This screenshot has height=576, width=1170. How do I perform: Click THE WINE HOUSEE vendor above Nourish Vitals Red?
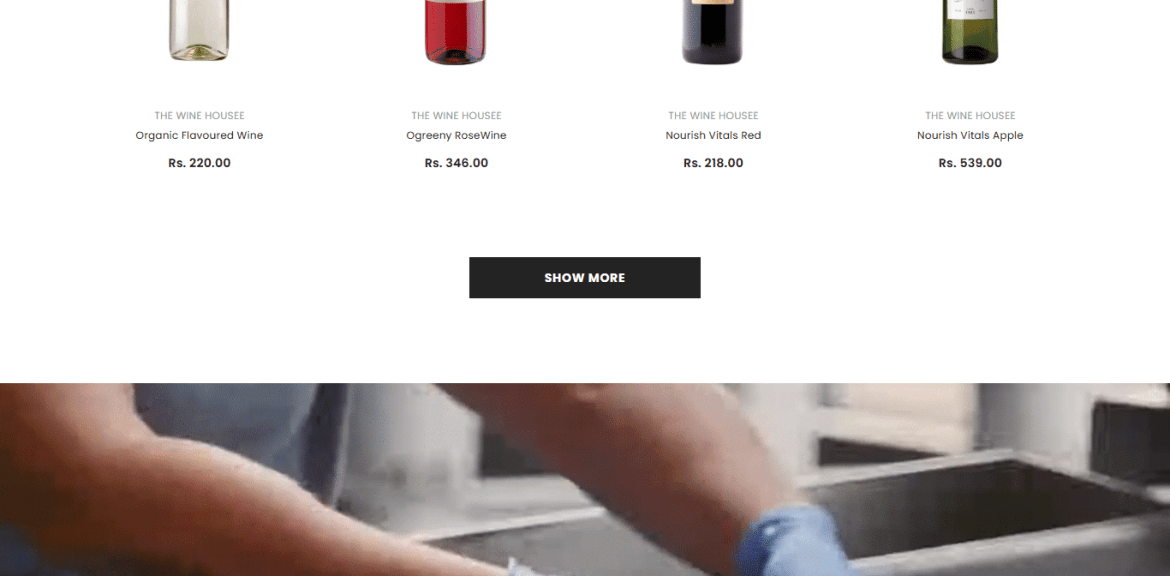click(713, 116)
